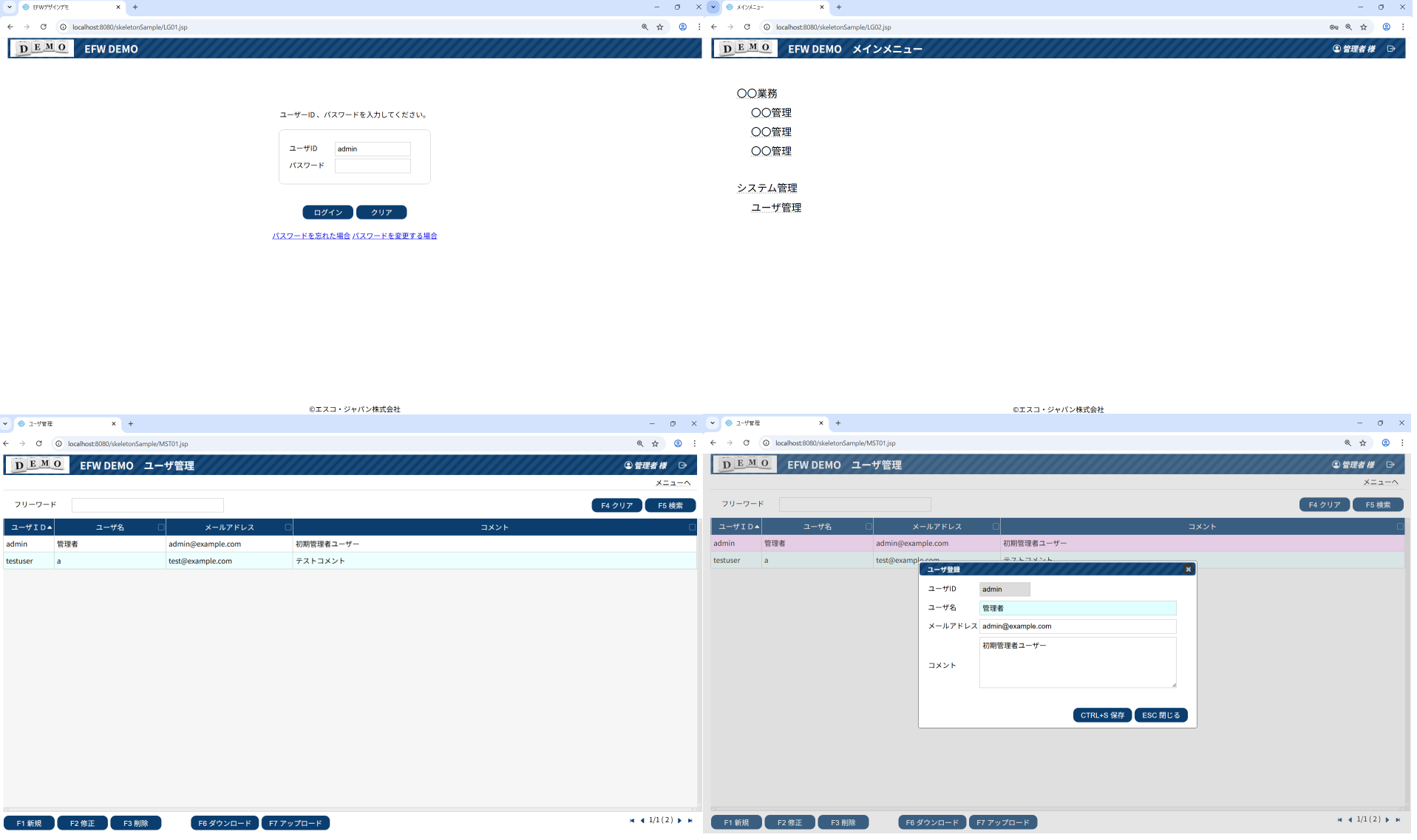This screenshot has width=1417, height=840.
Task: Open tab search chevron in window with ユーザ登録 dialog
Action: (713, 423)
